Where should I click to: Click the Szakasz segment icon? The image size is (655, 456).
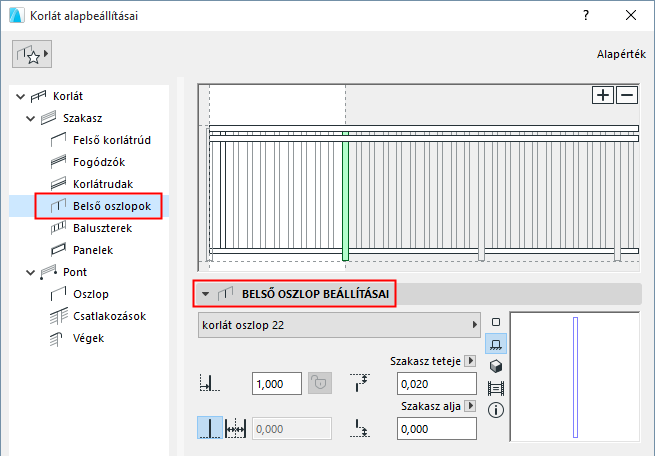48,118
